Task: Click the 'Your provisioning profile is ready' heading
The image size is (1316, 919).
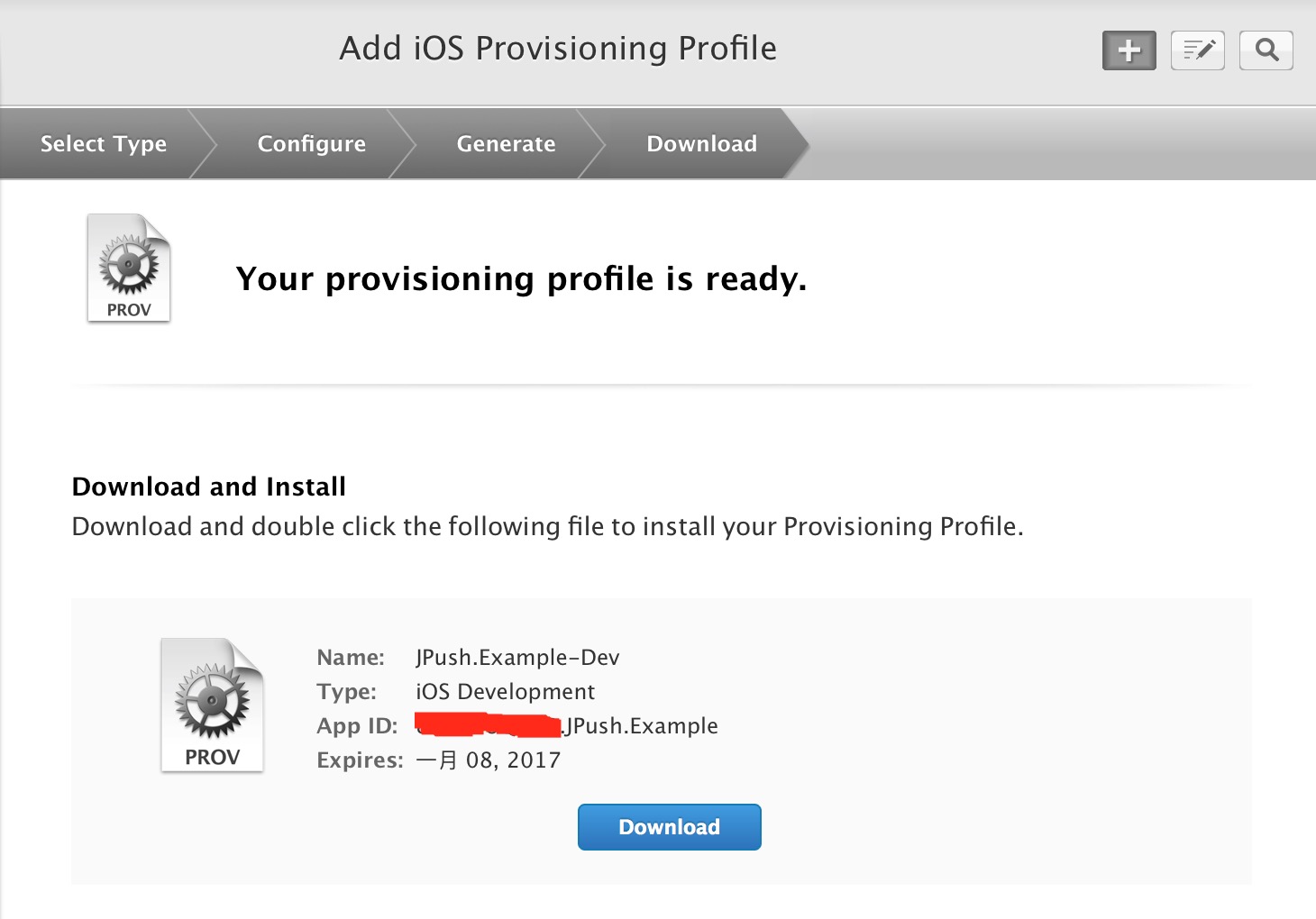Action: [521, 279]
